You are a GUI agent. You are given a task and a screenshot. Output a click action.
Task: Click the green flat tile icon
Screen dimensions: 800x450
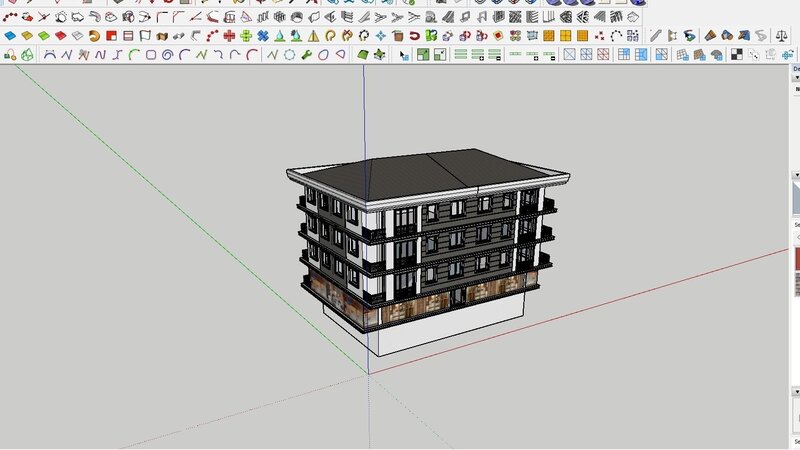(44, 35)
